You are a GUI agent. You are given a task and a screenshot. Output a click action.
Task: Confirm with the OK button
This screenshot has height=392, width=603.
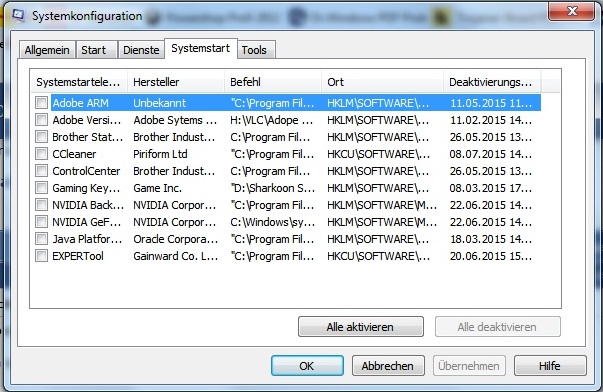[307, 365]
